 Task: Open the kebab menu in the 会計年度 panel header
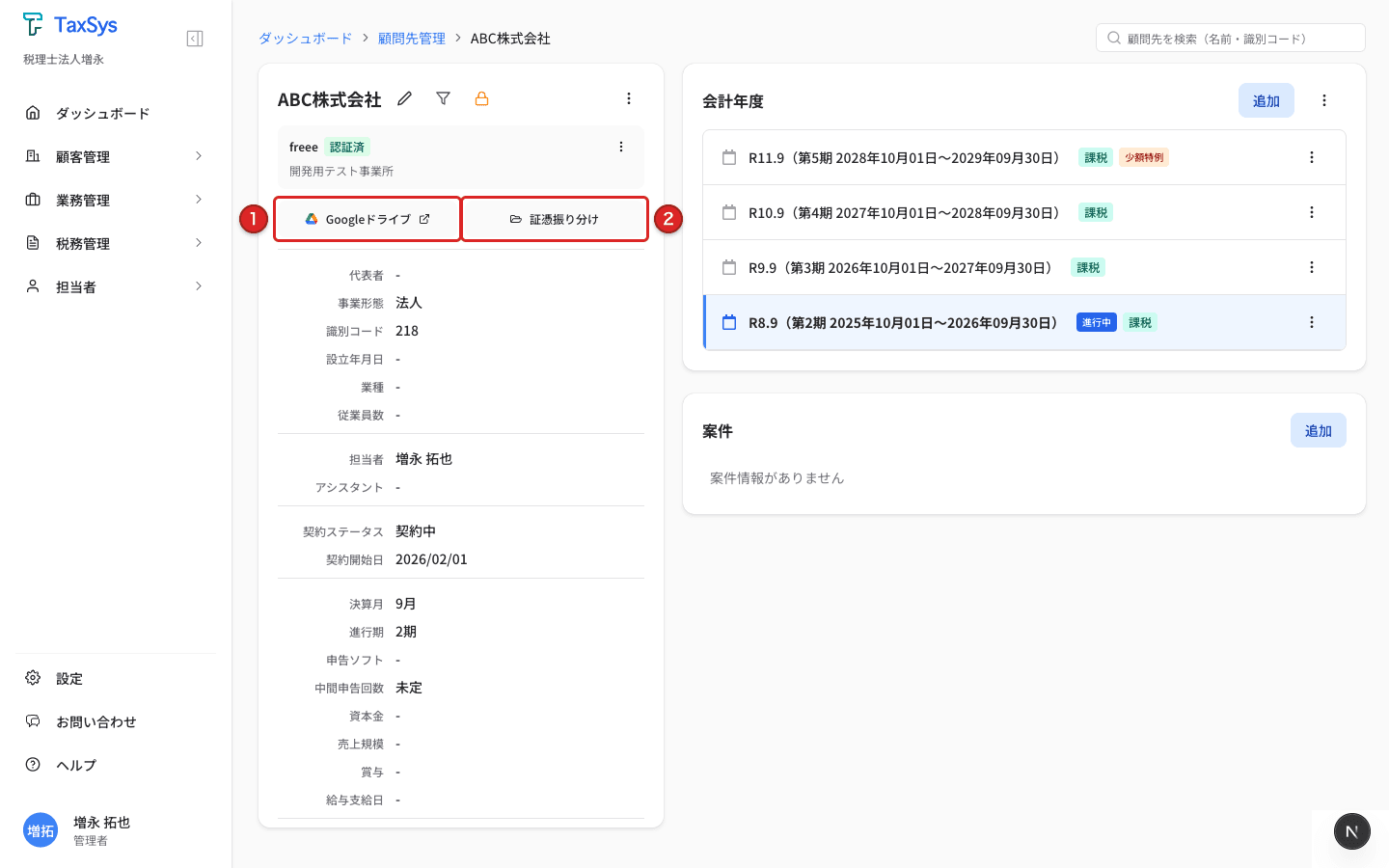(x=1324, y=99)
